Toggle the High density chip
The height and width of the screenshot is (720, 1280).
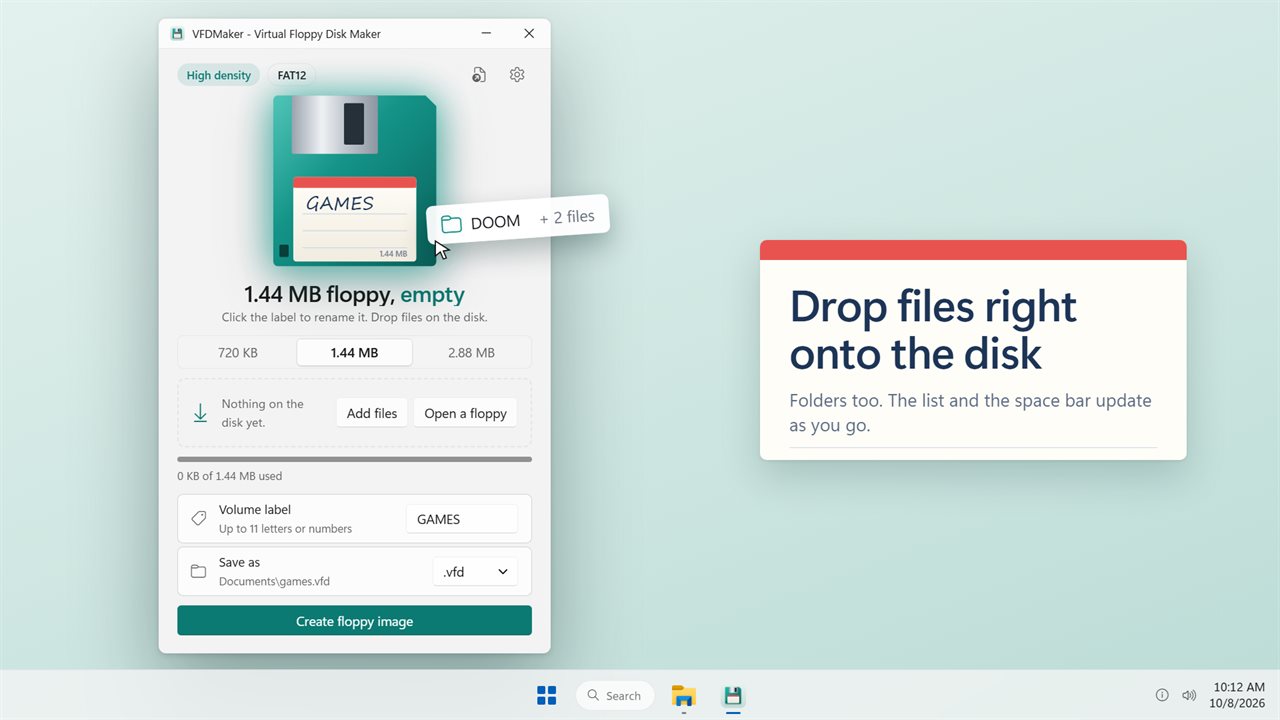[x=219, y=75]
